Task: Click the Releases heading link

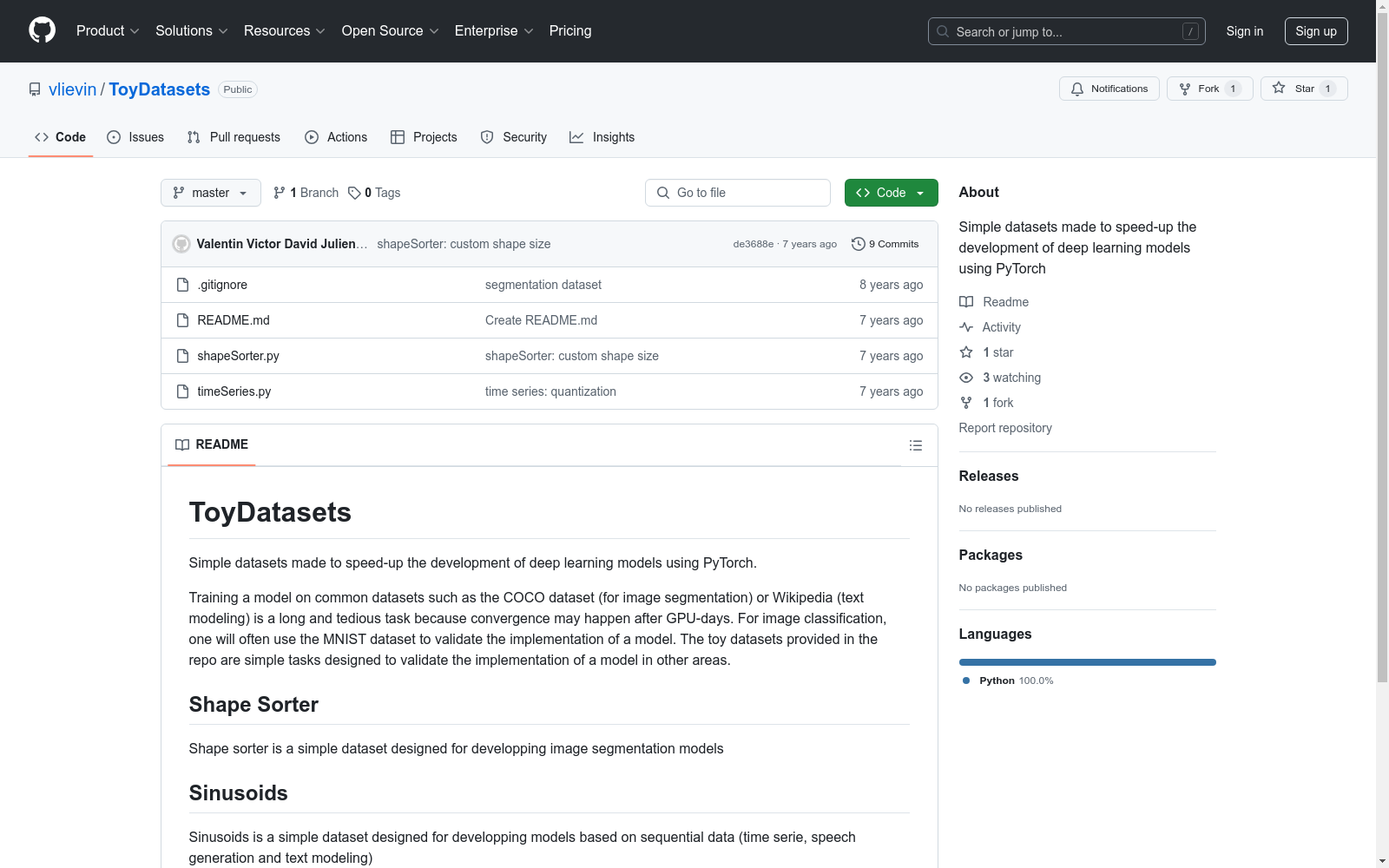Action: [989, 476]
